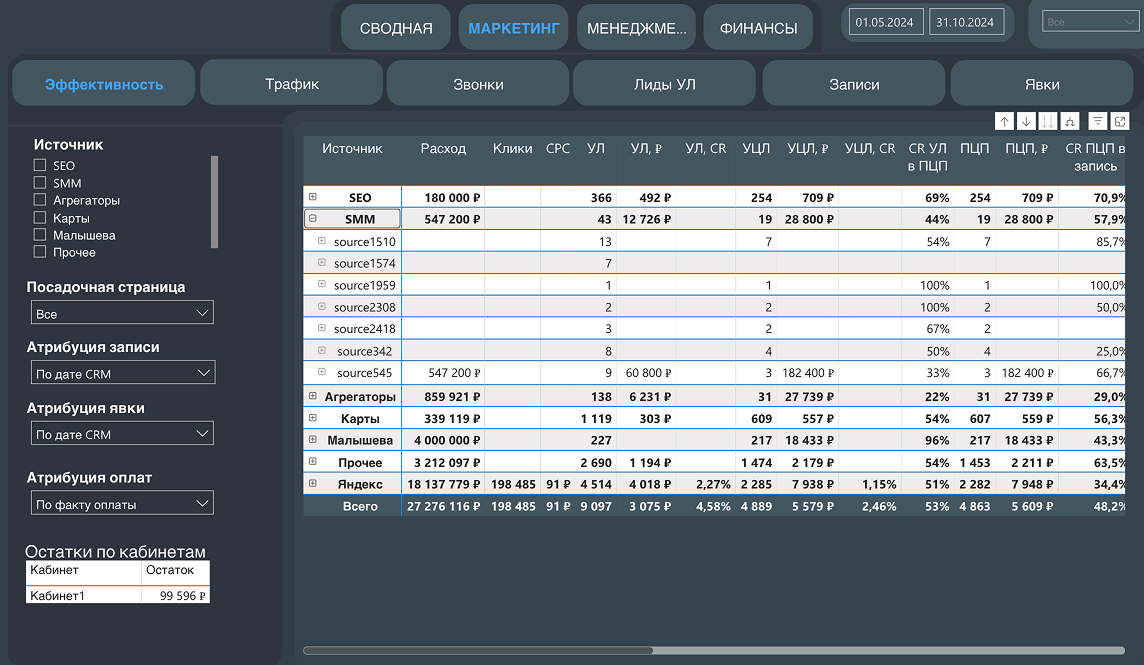Expand the SEO row plus icon

(313, 198)
